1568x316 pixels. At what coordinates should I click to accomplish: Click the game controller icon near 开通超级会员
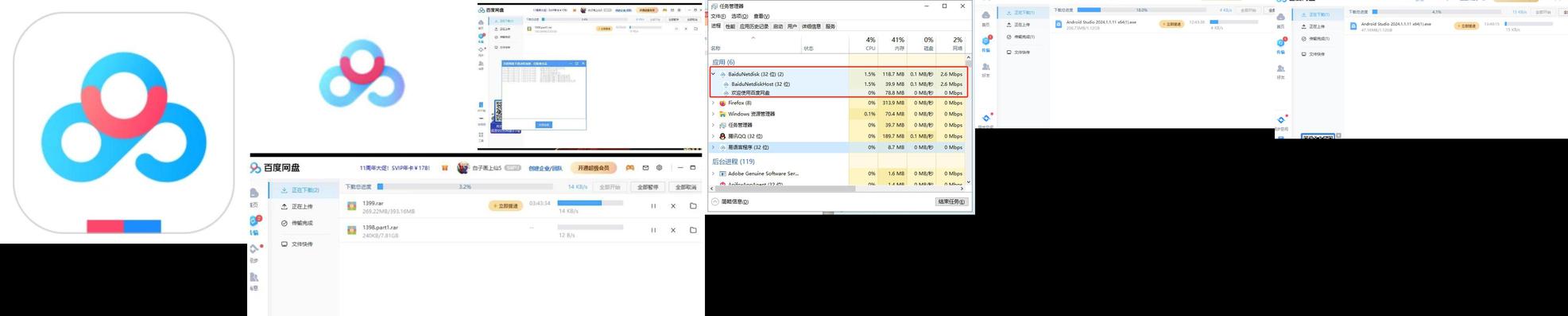(x=629, y=168)
